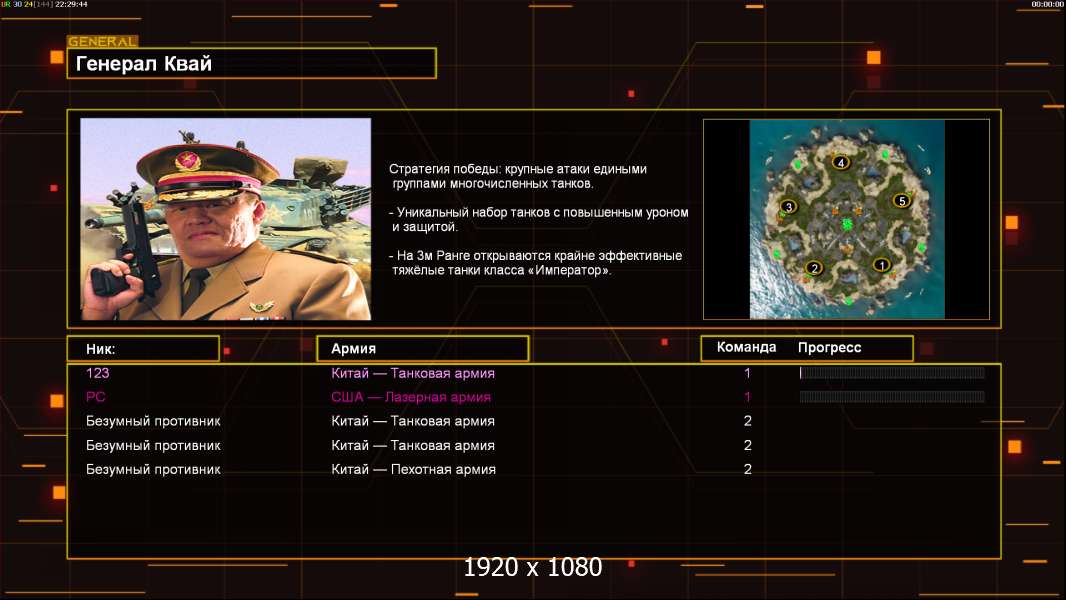Click the loading progress bar for player PC
Screen dimensions: 1066x600
point(891,397)
